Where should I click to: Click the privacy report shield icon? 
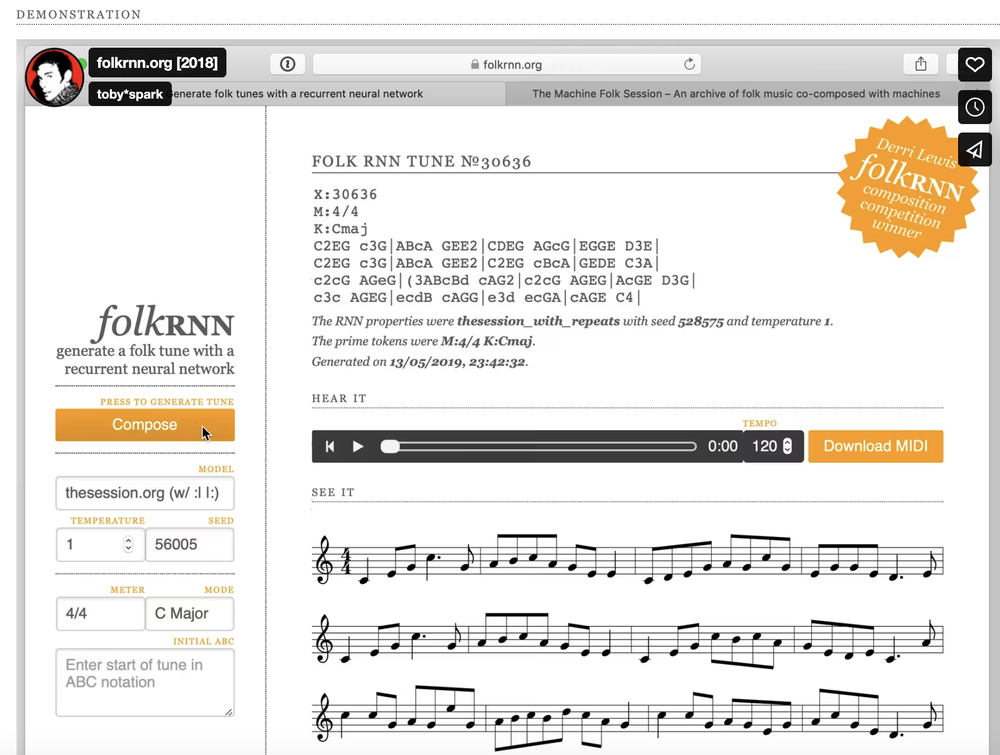pos(288,64)
